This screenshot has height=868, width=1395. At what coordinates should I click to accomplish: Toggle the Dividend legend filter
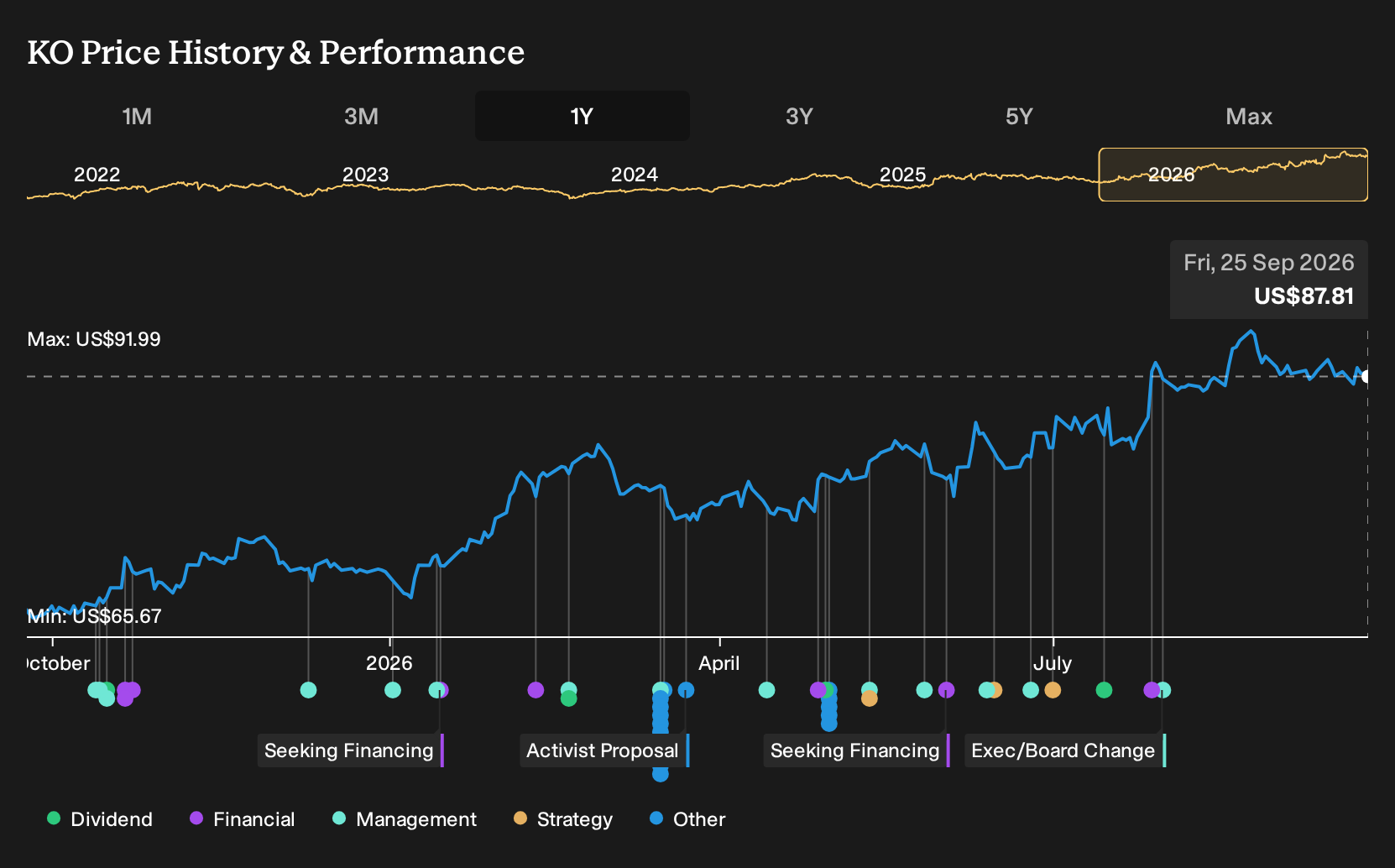[x=100, y=819]
